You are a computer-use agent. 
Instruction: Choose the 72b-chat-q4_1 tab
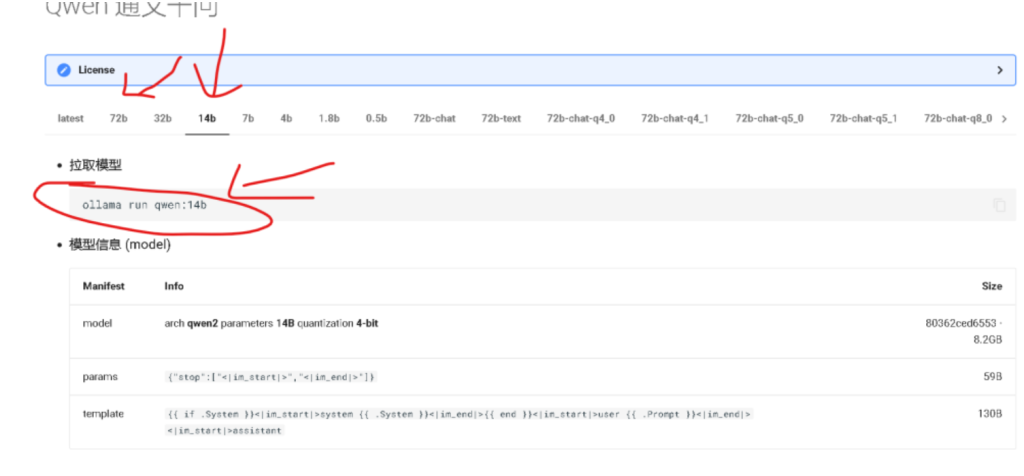click(x=675, y=118)
